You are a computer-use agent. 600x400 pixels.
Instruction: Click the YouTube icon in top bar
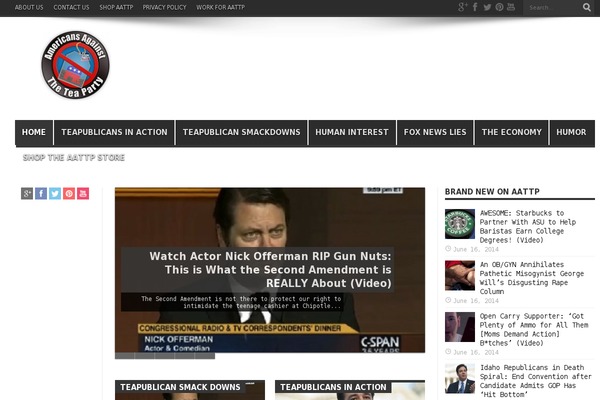[x=511, y=7]
